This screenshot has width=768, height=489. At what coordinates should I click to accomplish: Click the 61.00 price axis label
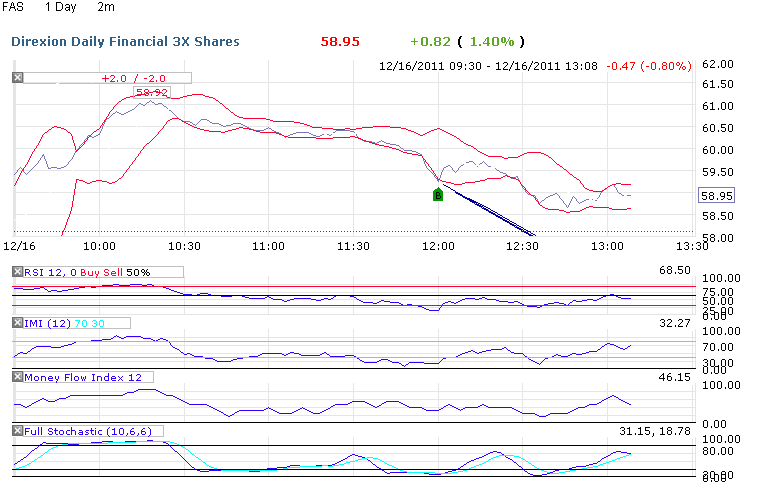[x=718, y=106]
